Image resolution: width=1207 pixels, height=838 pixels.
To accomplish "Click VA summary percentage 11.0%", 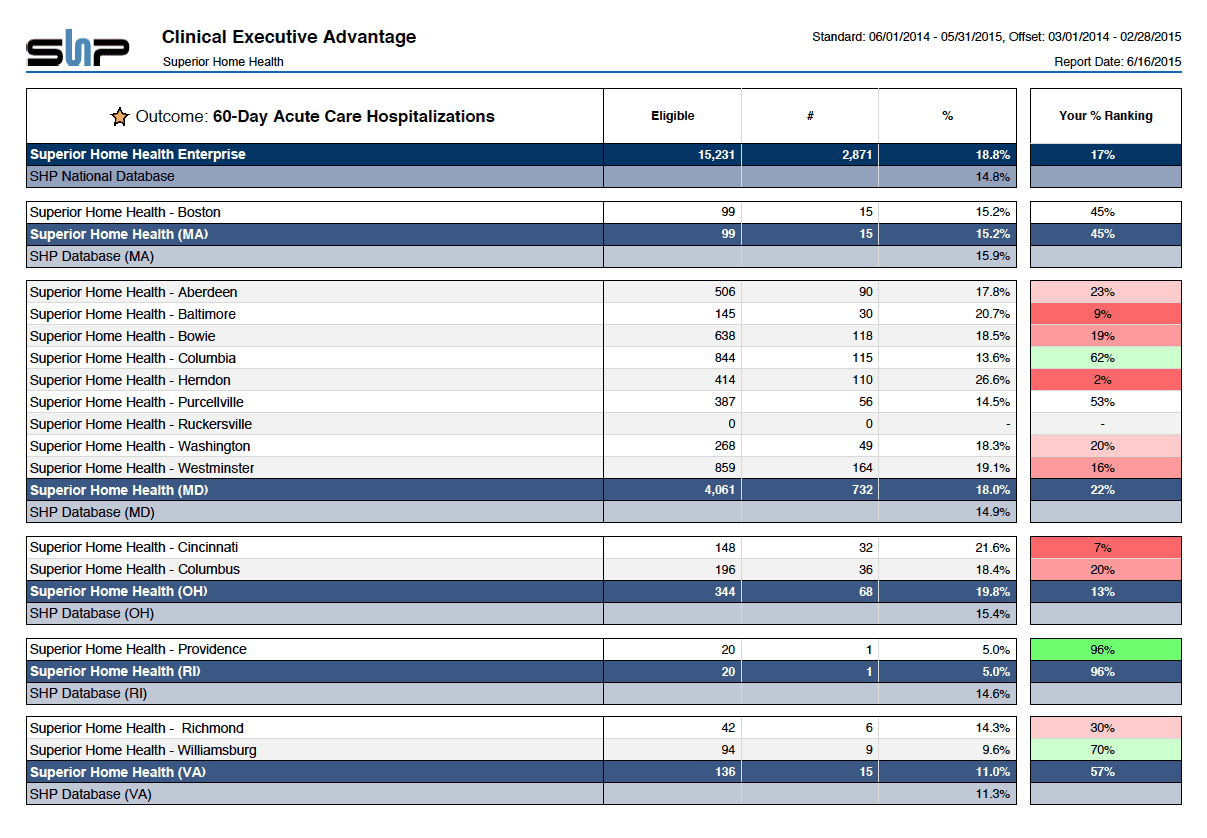I will 993,773.
